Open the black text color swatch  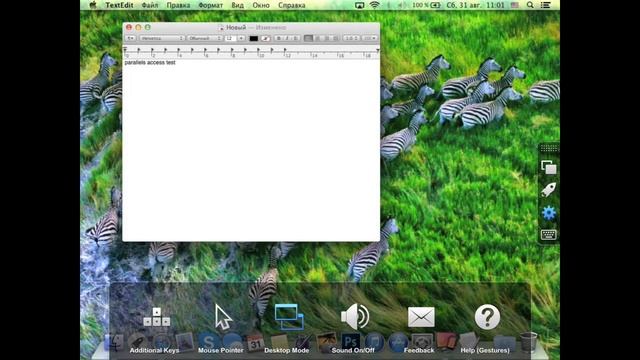253,38
